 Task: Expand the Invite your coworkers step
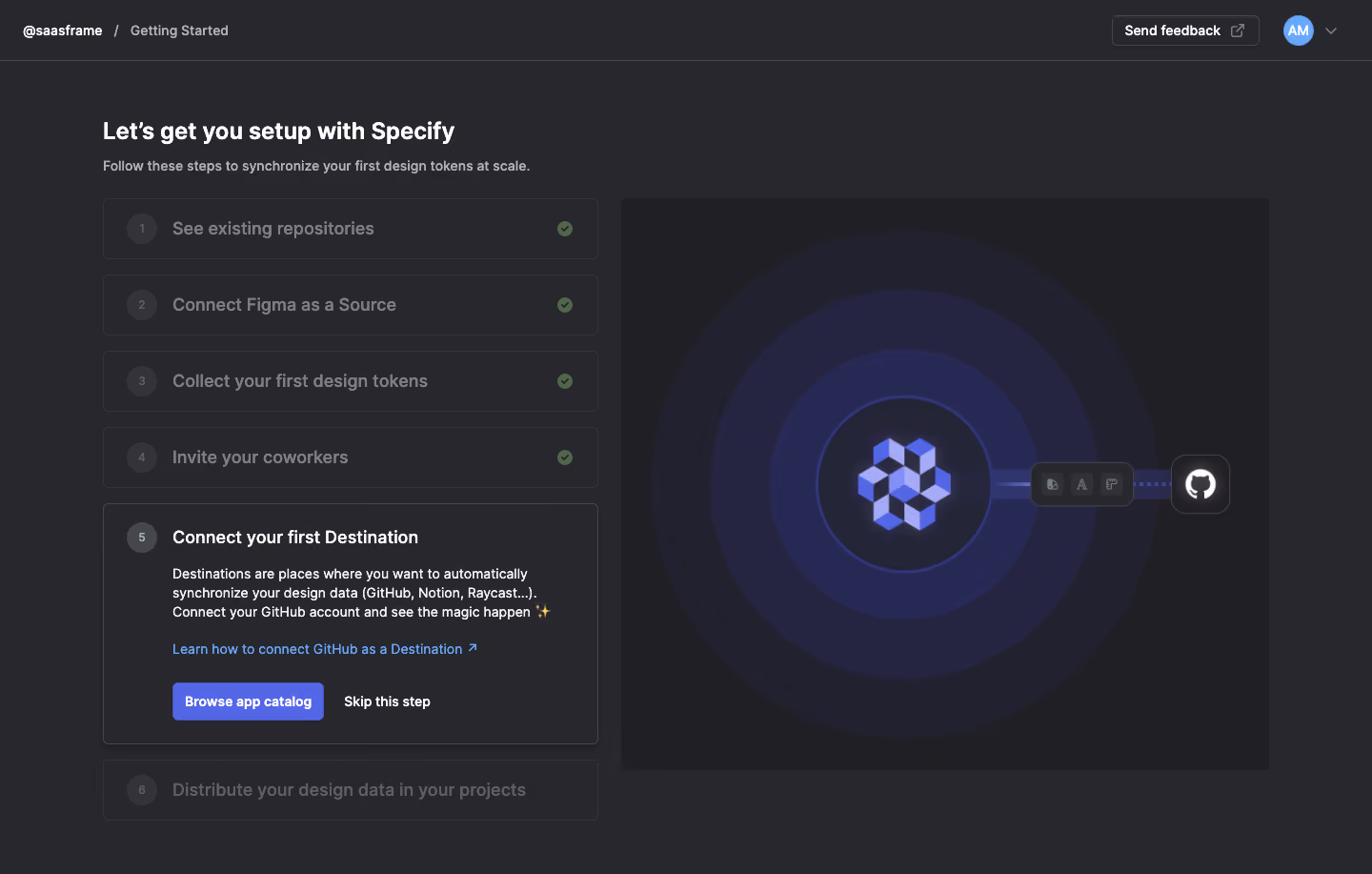tap(351, 457)
